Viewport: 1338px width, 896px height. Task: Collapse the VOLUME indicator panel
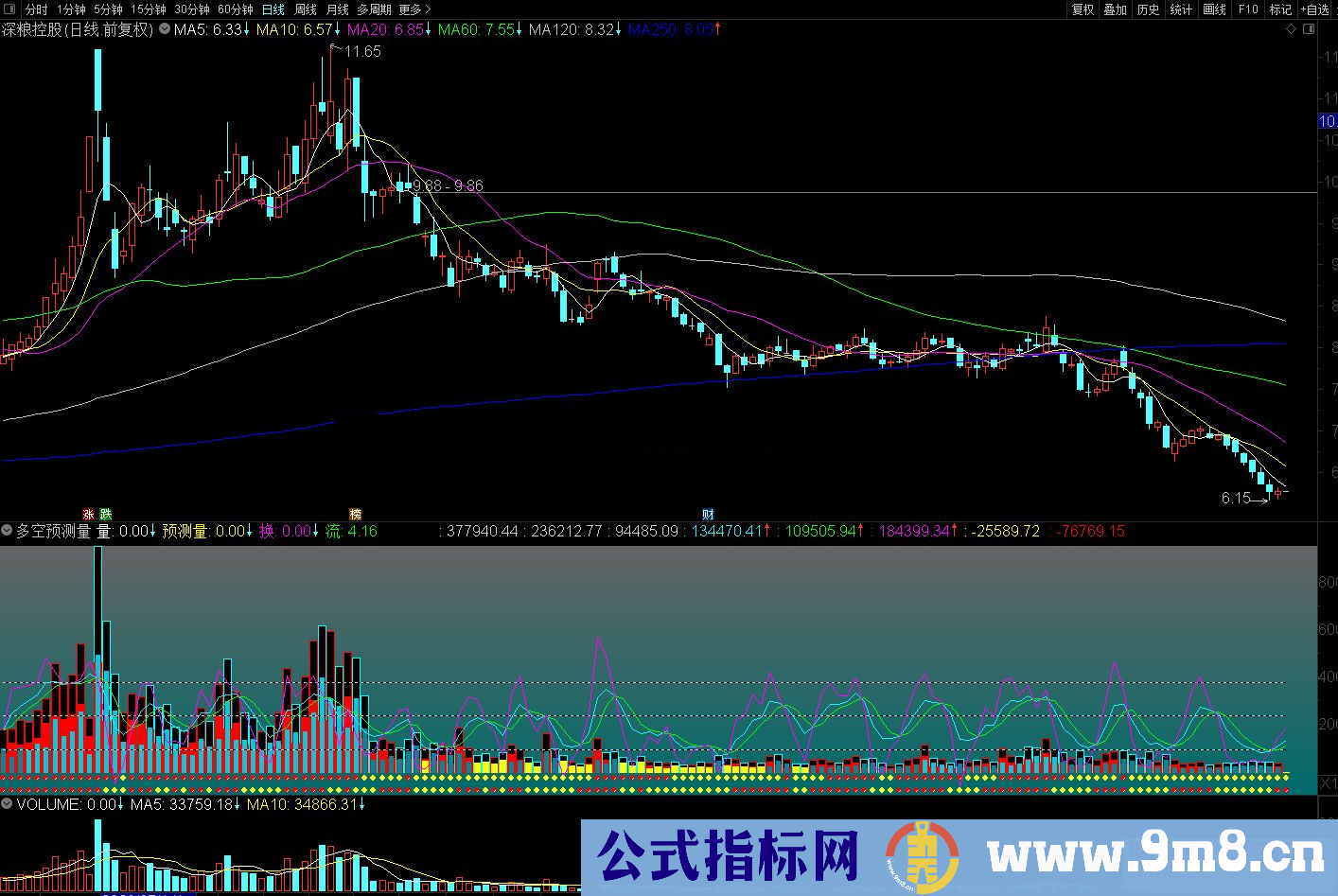(6, 802)
